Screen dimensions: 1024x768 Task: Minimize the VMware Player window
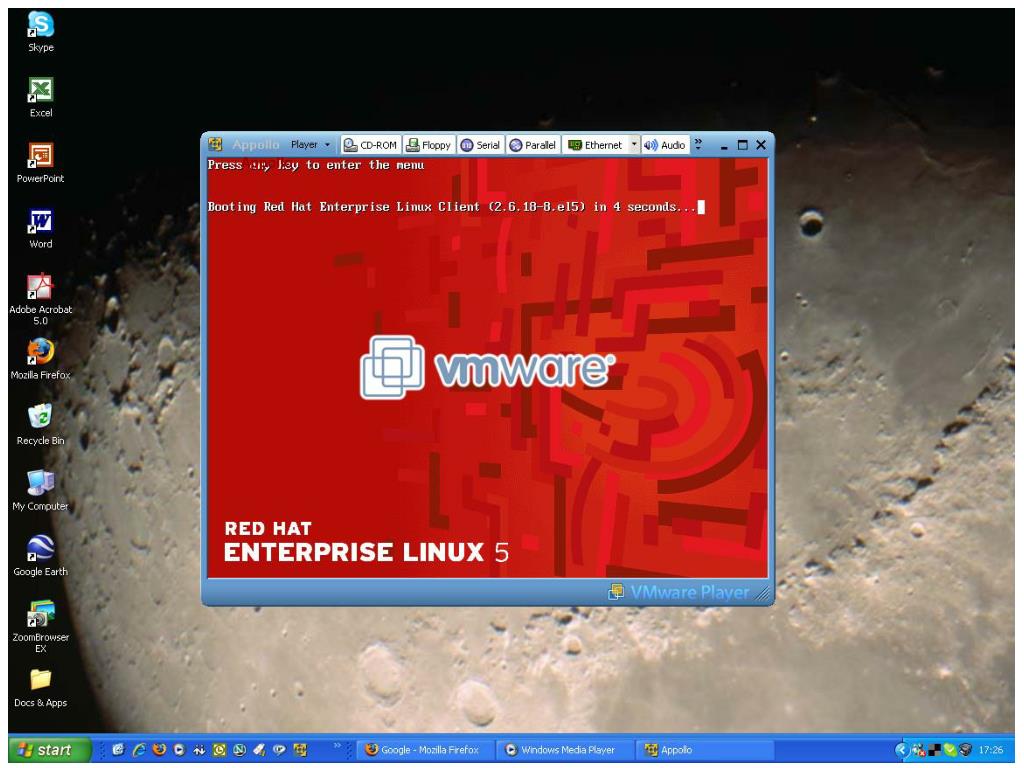click(724, 146)
